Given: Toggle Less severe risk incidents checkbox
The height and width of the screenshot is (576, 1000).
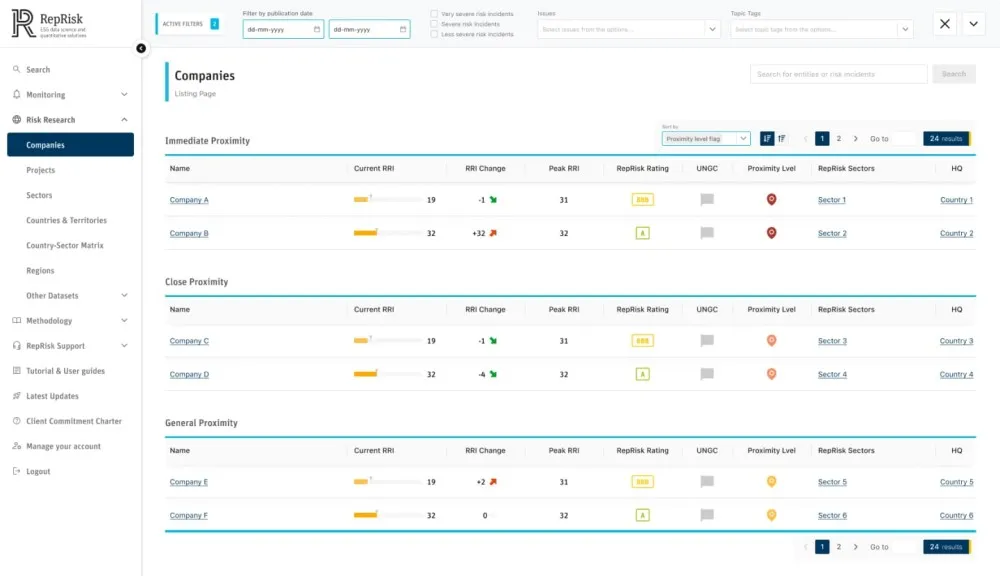Looking at the screenshot, I should pyautogui.click(x=434, y=34).
